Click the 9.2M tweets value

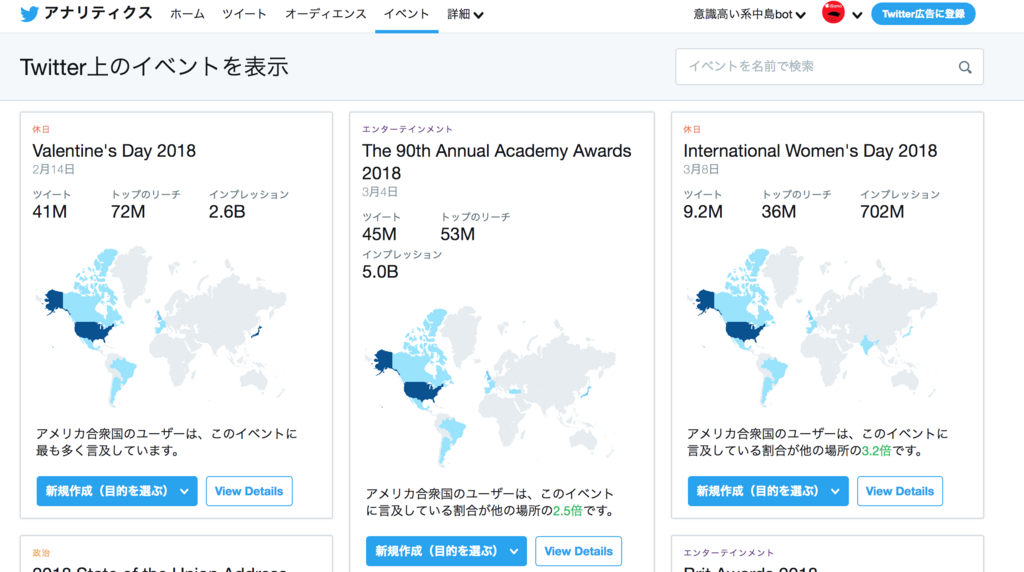click(703, 212)
